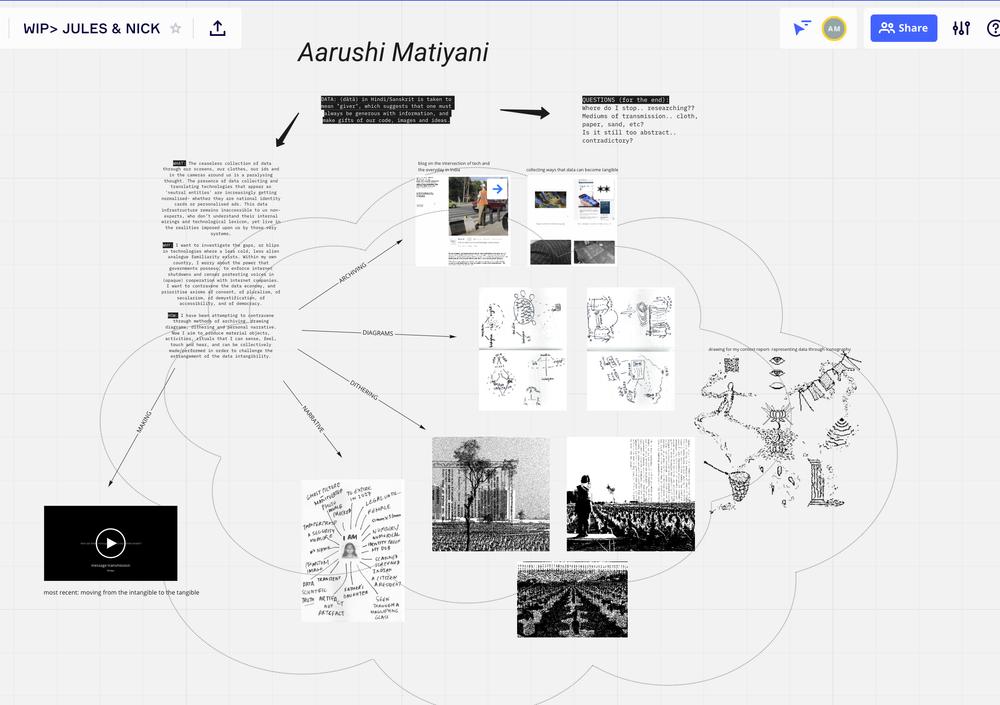Select caption 'collecting ways that data can become tangible'
This screenshot has height=705, width=1000.
(572, 170)
